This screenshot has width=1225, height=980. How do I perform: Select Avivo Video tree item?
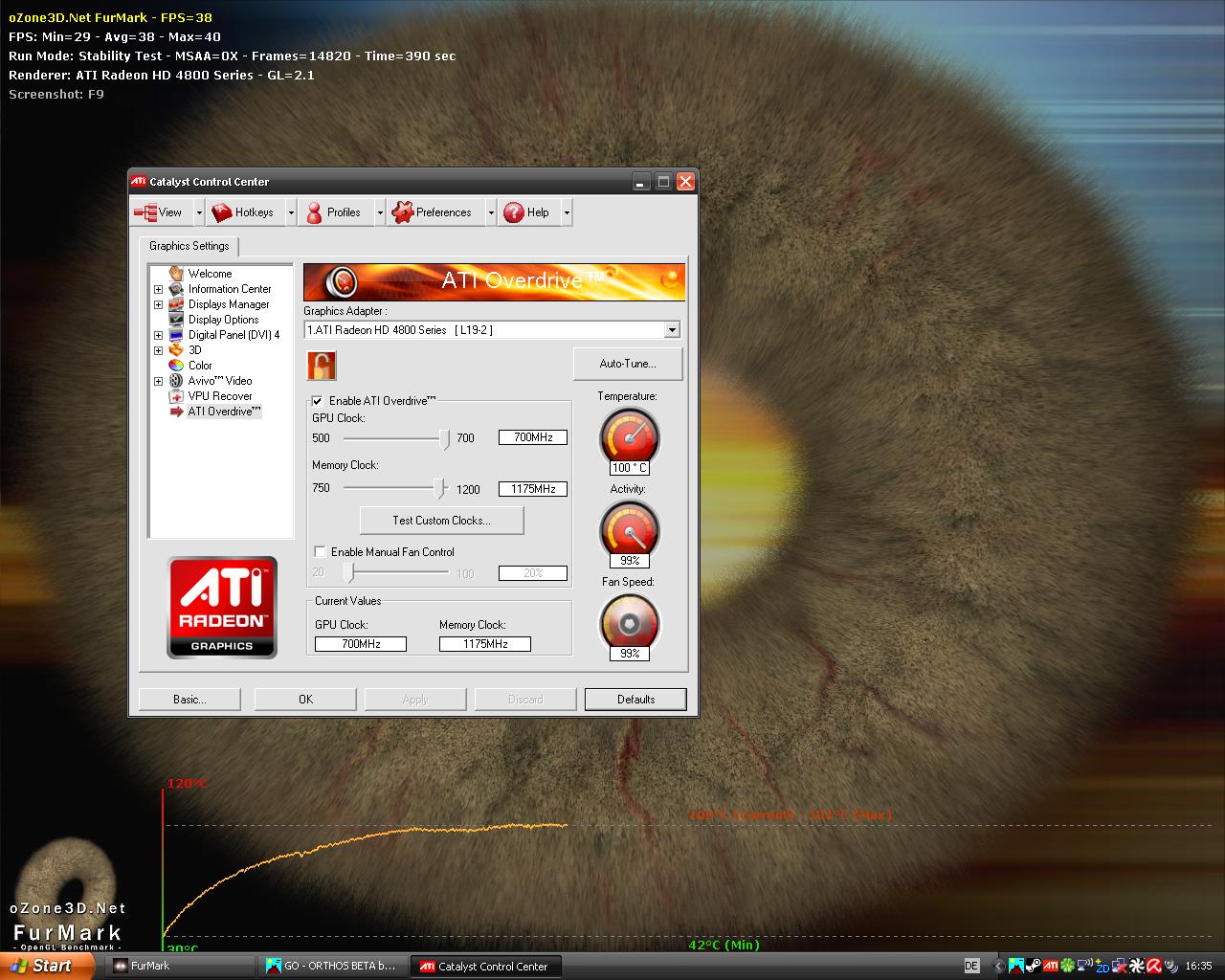[x=220, y=381]
